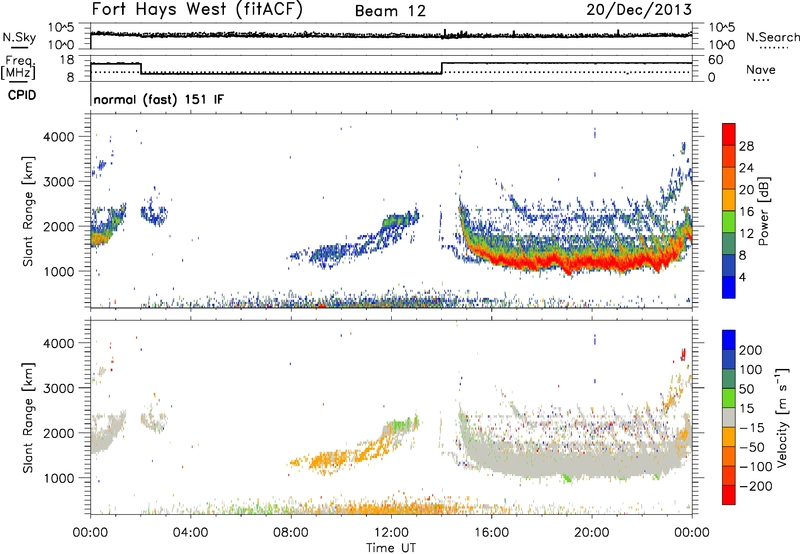
Task: Click the 'CPID' label
Action: [x=22, y=95]
